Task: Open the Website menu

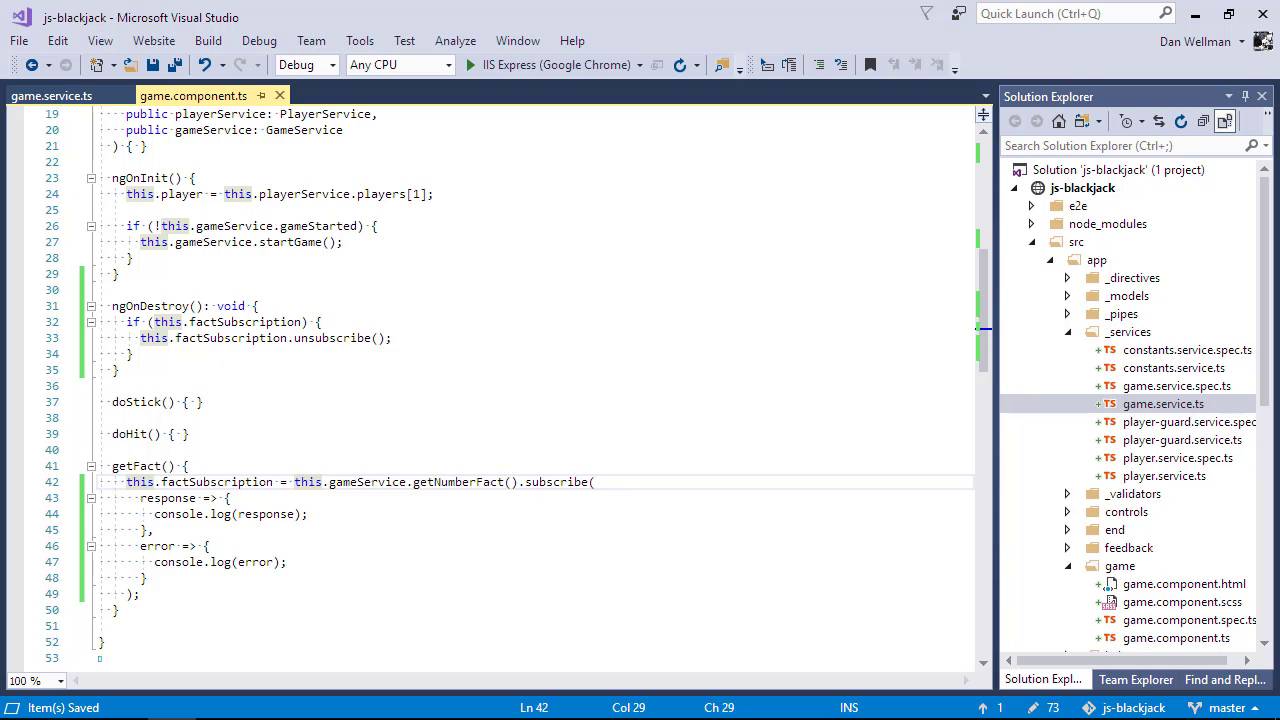Action: click(154, 41)
